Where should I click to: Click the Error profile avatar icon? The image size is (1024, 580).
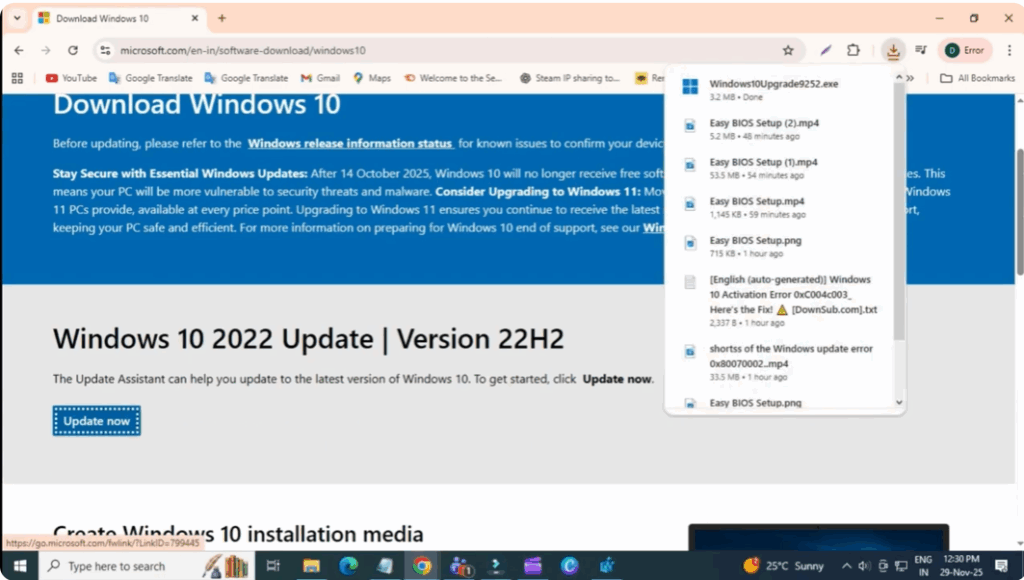click(x=964, y=49)
